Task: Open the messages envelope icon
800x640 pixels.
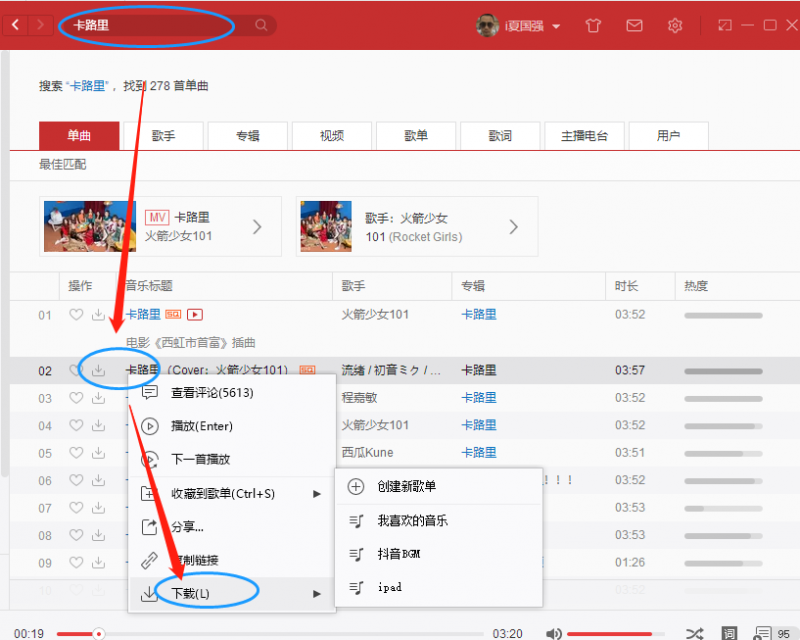Action: tap(634, 25)
